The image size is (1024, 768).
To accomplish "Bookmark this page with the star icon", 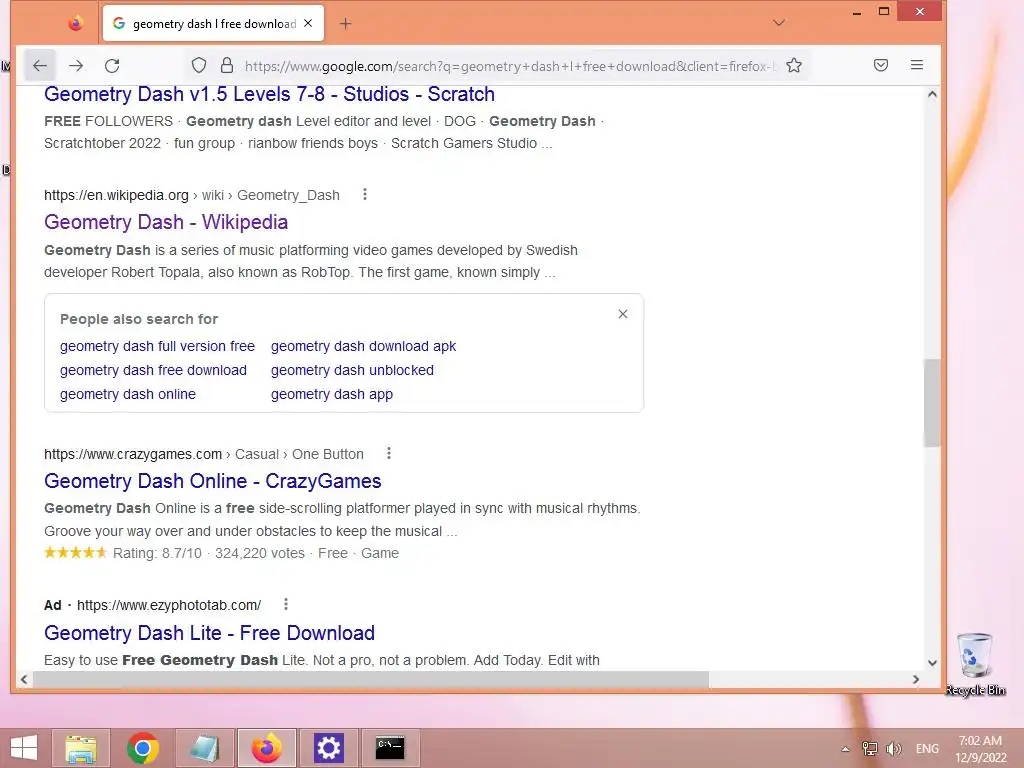I will click(793, 65).
